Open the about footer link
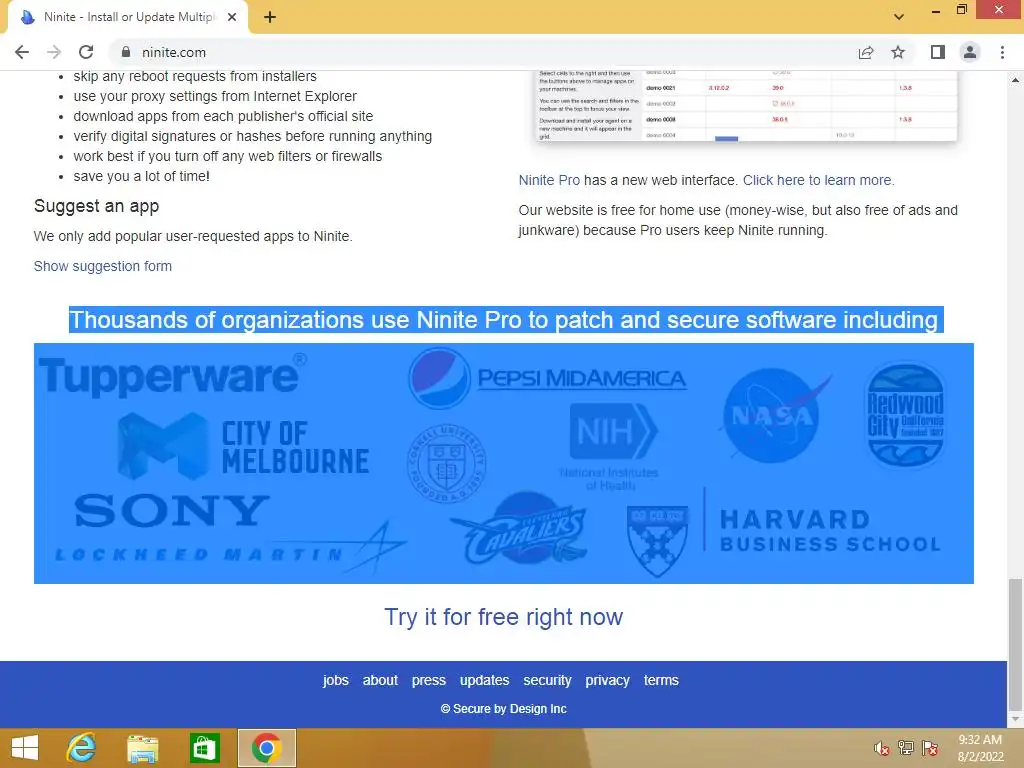The width and height of the screenshot is (1024, 768). coord(380,680)
